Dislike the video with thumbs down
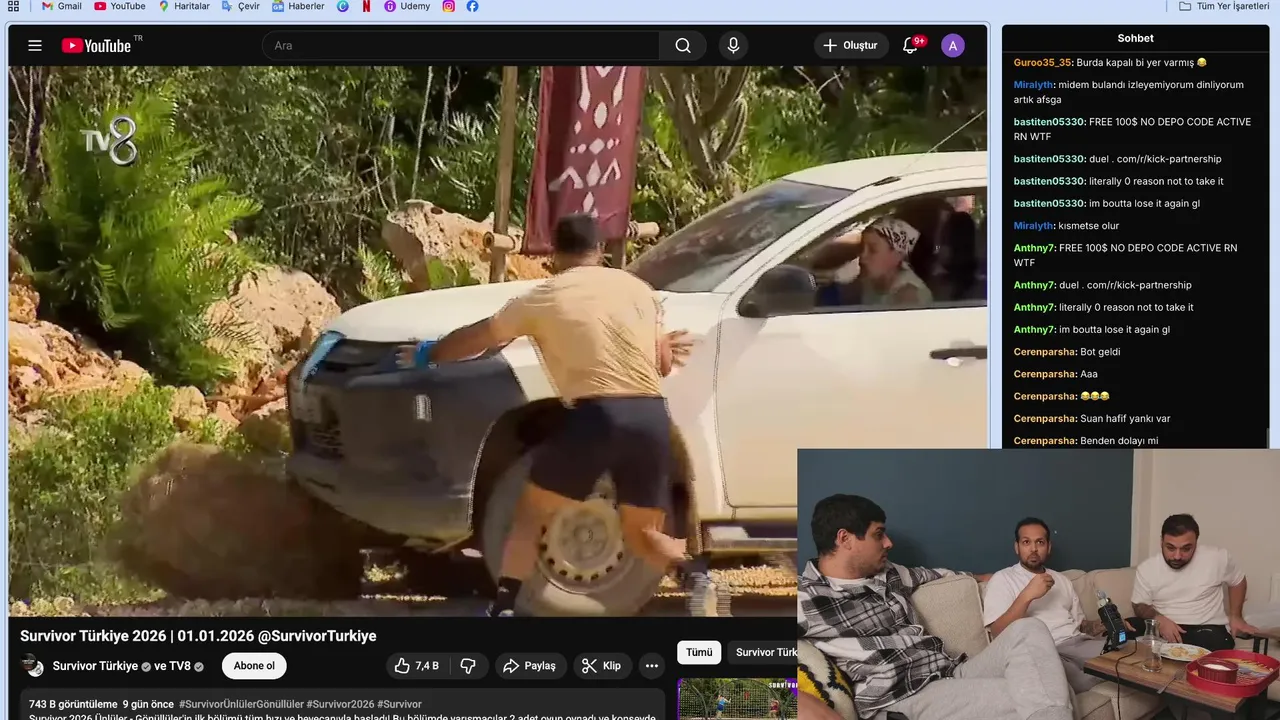The width and height of the screenshot is (1280, 720). (467, 666)
